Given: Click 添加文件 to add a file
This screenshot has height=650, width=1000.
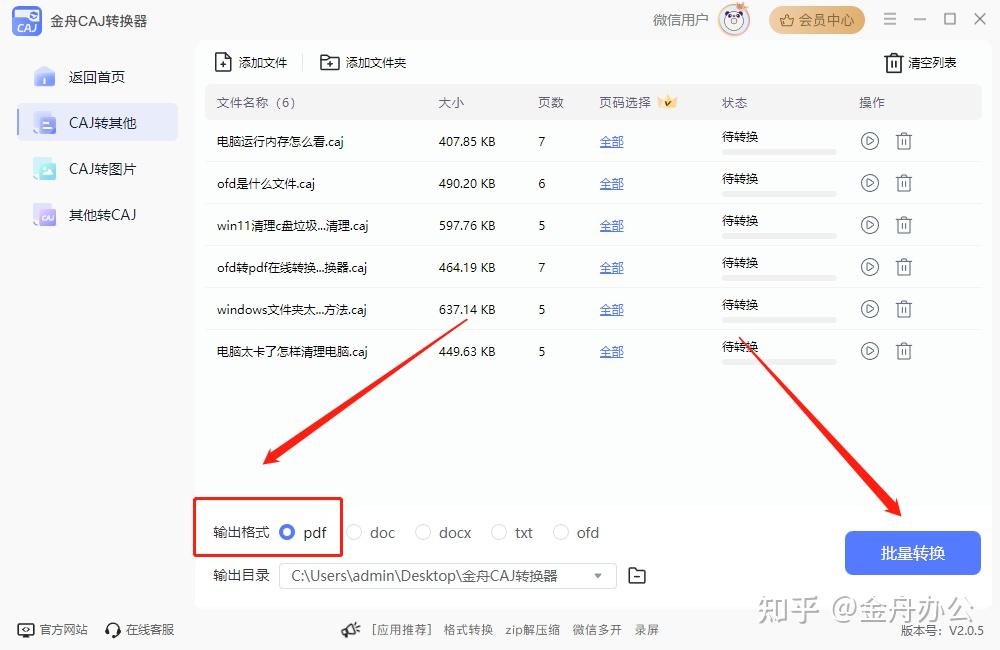Looking at the screenshot, I should 251,63.
